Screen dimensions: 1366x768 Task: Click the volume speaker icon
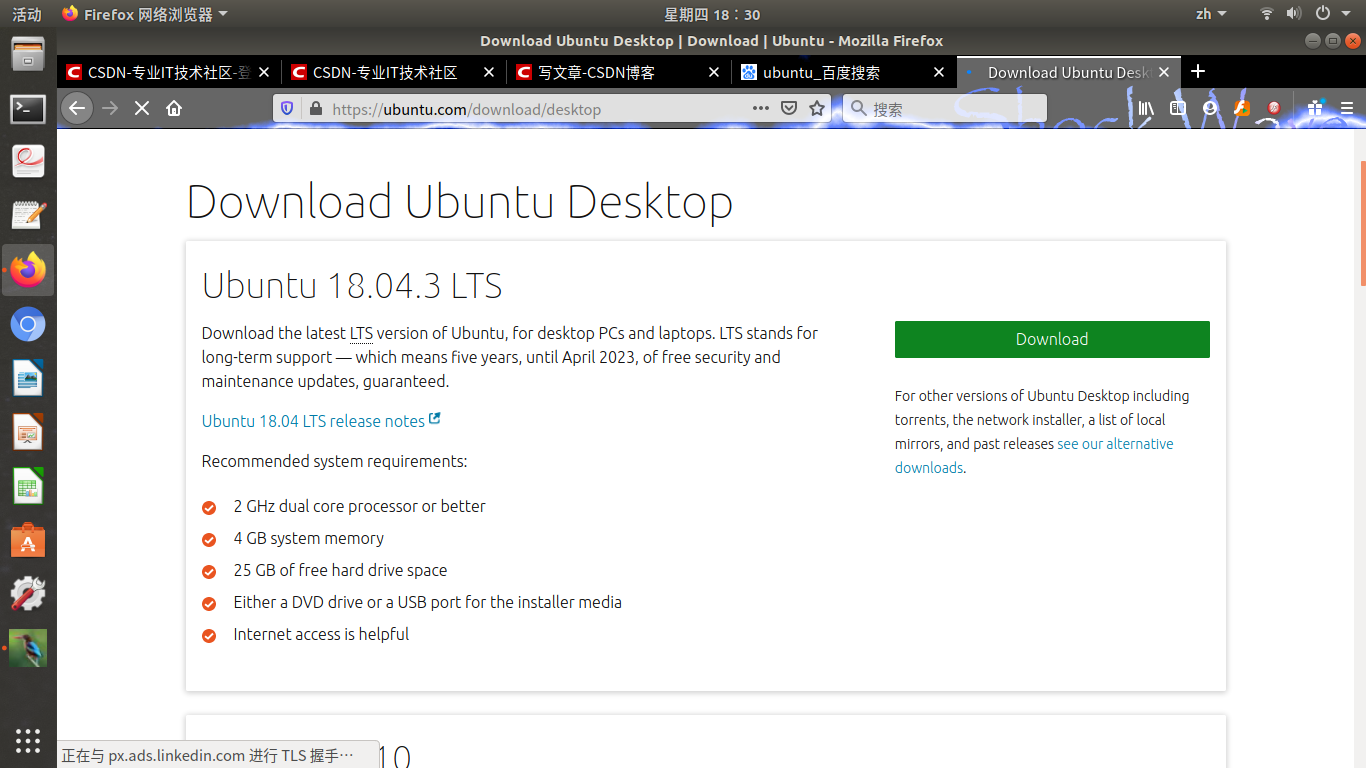click(1294, 14)
